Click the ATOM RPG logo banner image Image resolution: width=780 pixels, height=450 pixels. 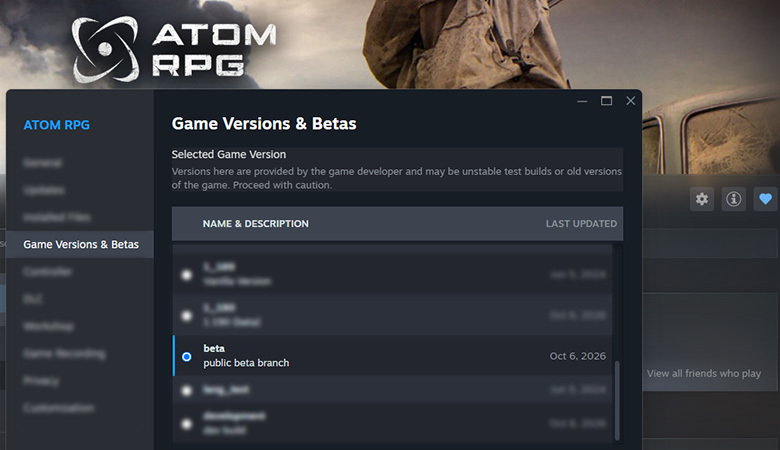point(174,49)
